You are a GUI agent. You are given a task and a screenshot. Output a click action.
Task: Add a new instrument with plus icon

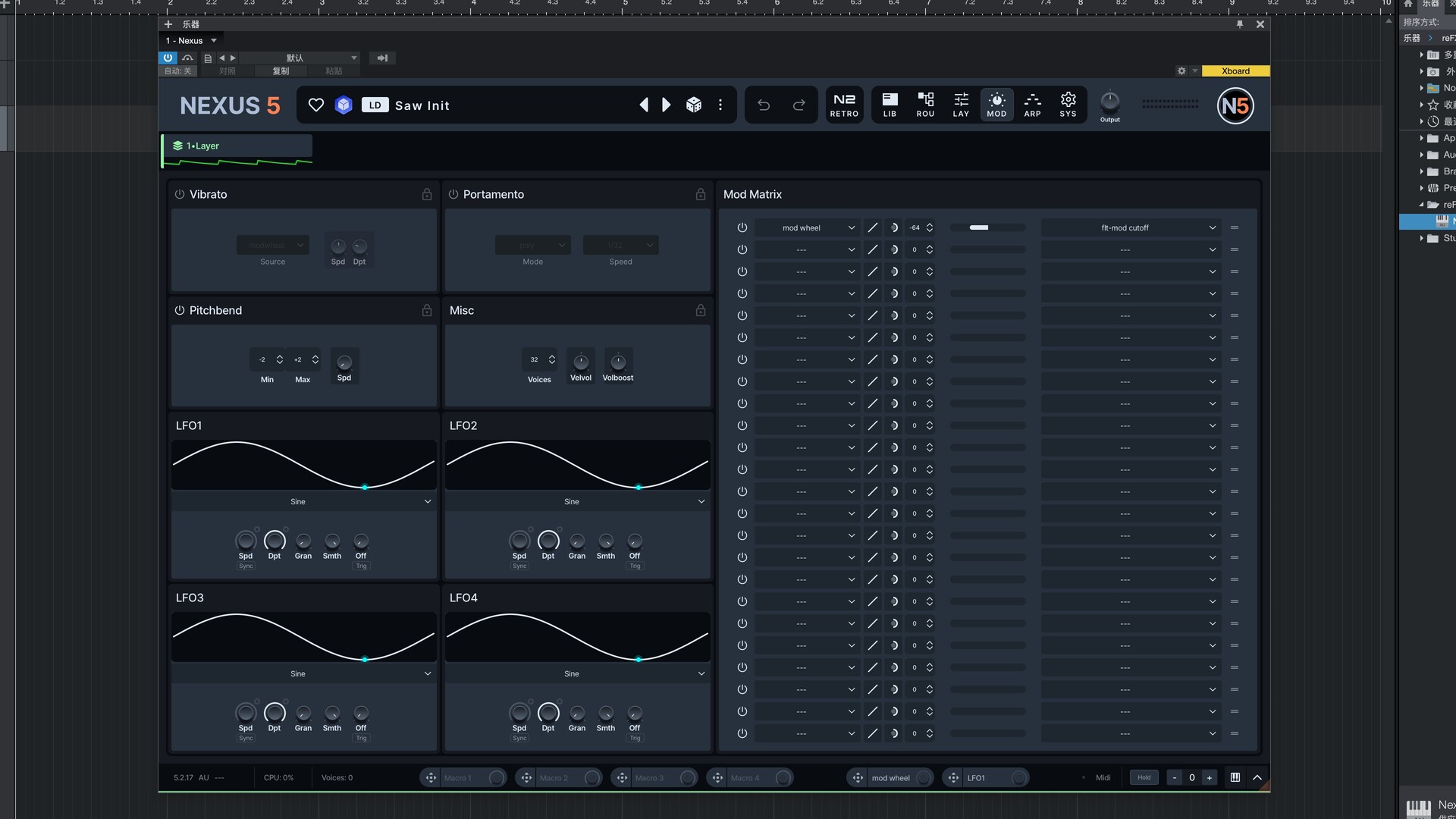[x=168, y=24]
